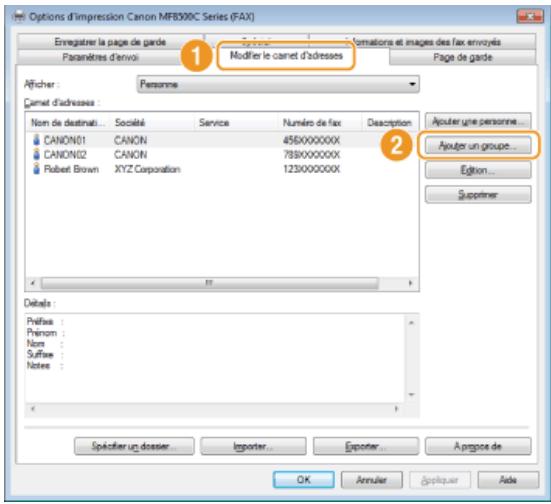Viewport: 551px width, 504px height.
Task: Sort by Nom de destinataire column header
Action: 67,123
